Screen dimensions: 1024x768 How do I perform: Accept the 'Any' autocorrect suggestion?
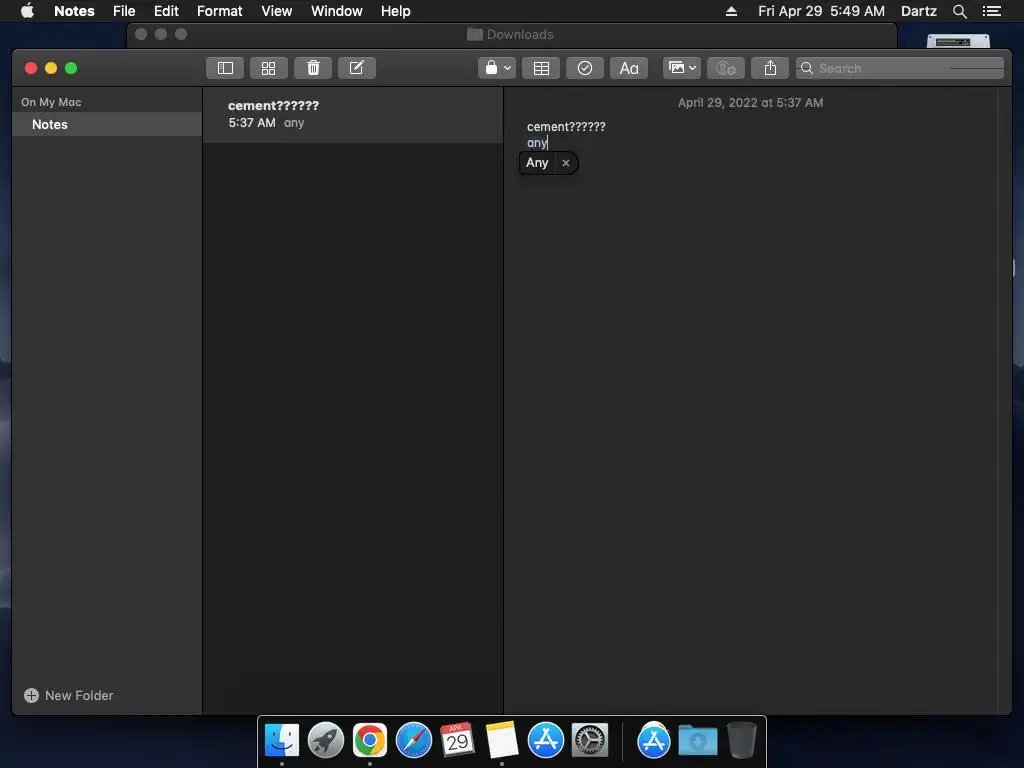[x=537, y=163]
